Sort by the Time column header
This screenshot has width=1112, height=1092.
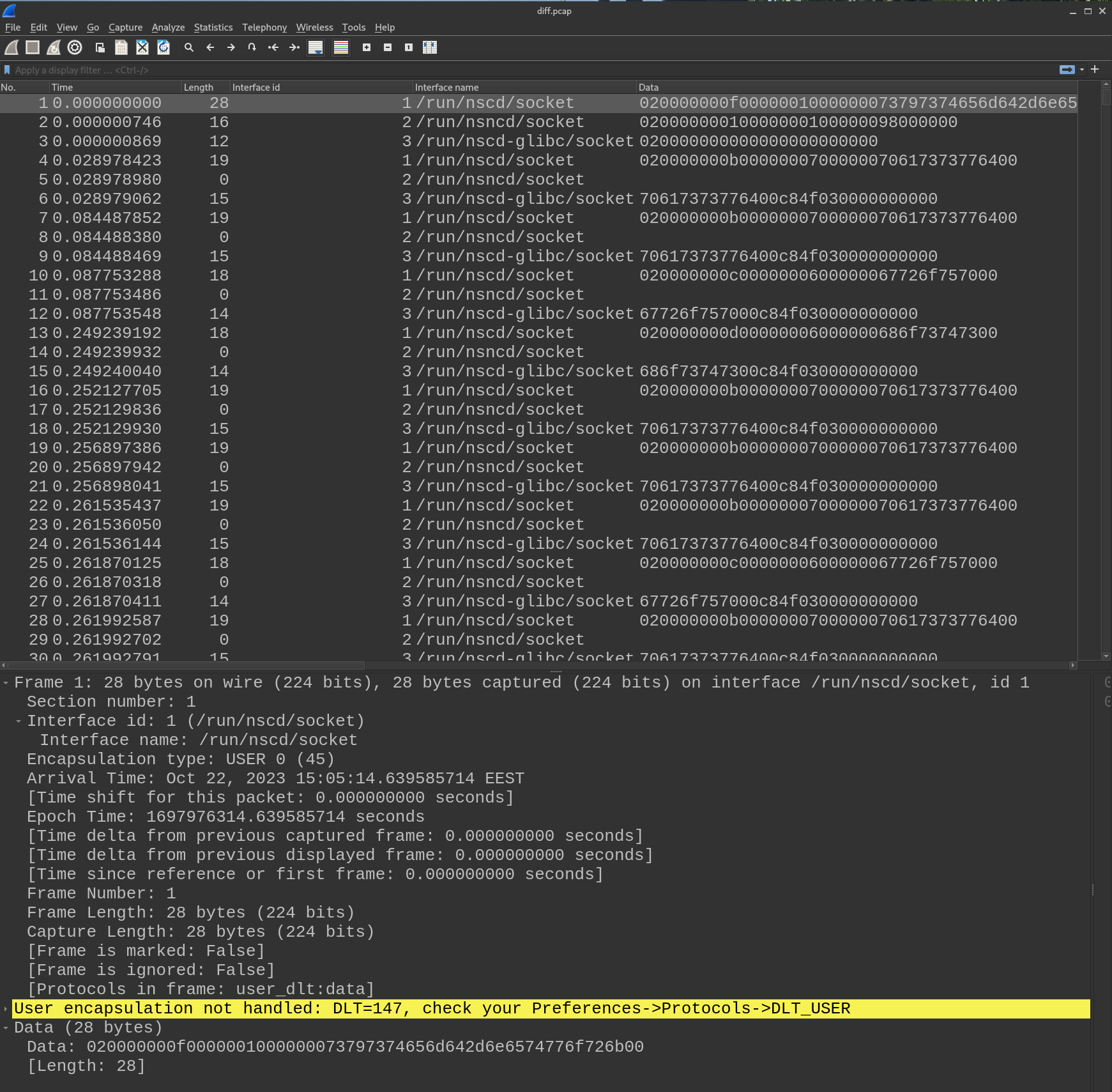pos(116,87)
